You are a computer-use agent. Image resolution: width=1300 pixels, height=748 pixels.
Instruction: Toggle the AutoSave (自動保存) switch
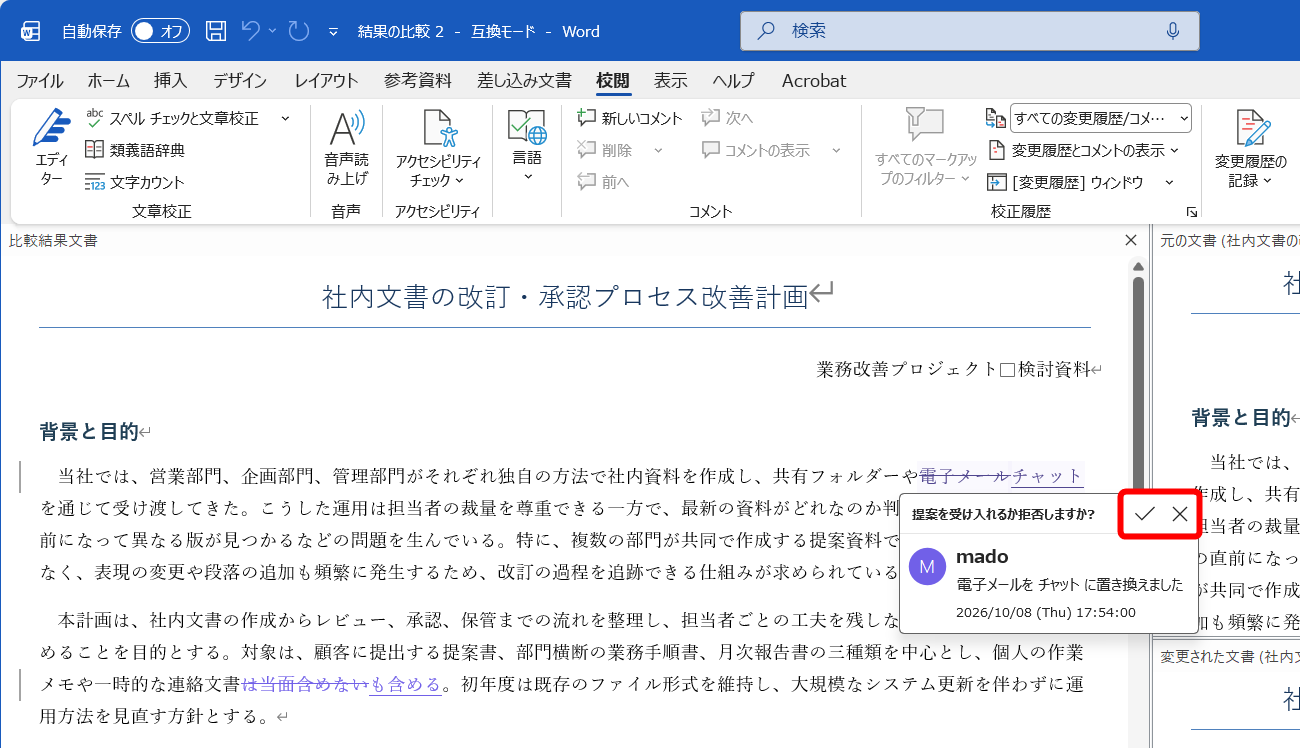(x=160, y=31)
